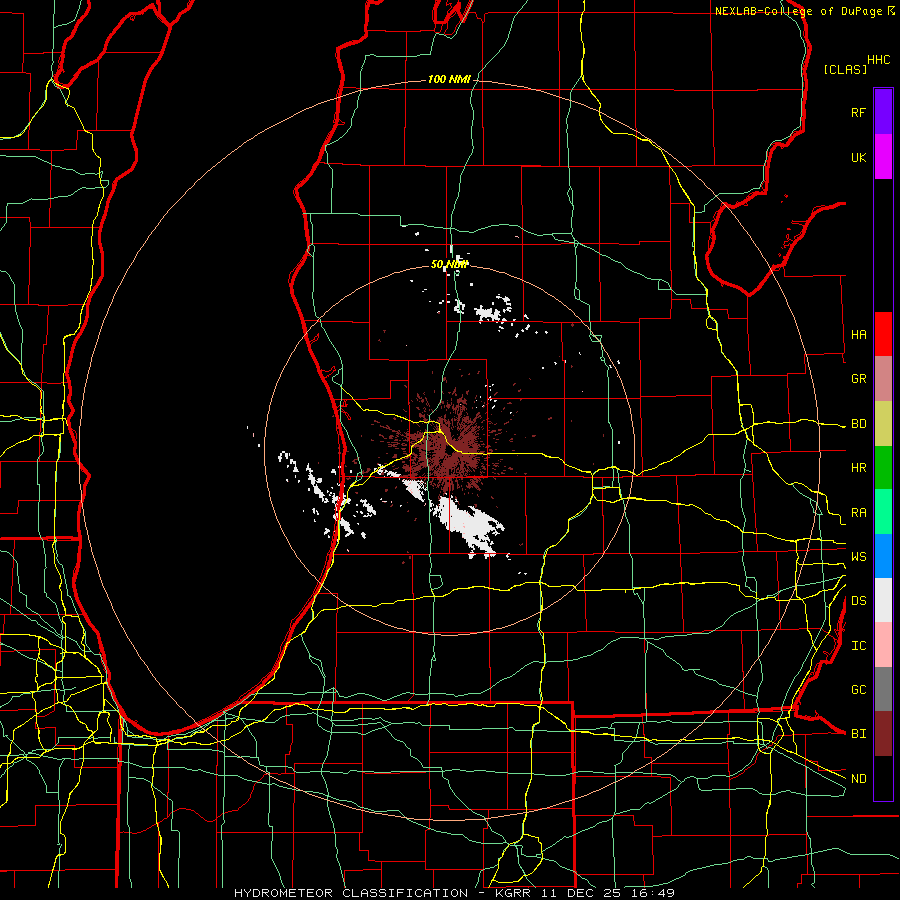Click the purple RF color swatch
Image resolution: width=900 pixels, height=900 pixels.
883,112
